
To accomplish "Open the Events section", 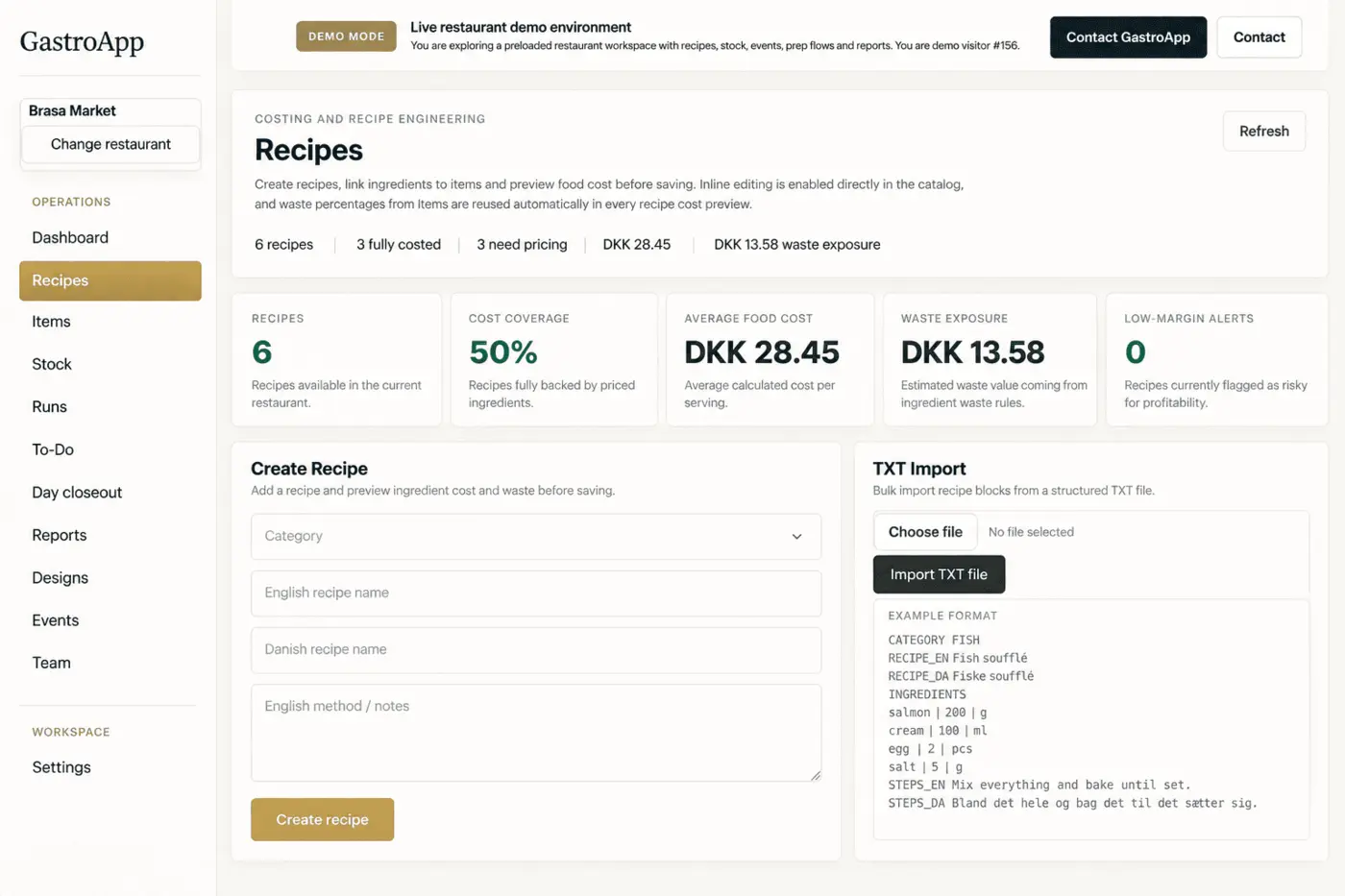I will click(56, 620).
